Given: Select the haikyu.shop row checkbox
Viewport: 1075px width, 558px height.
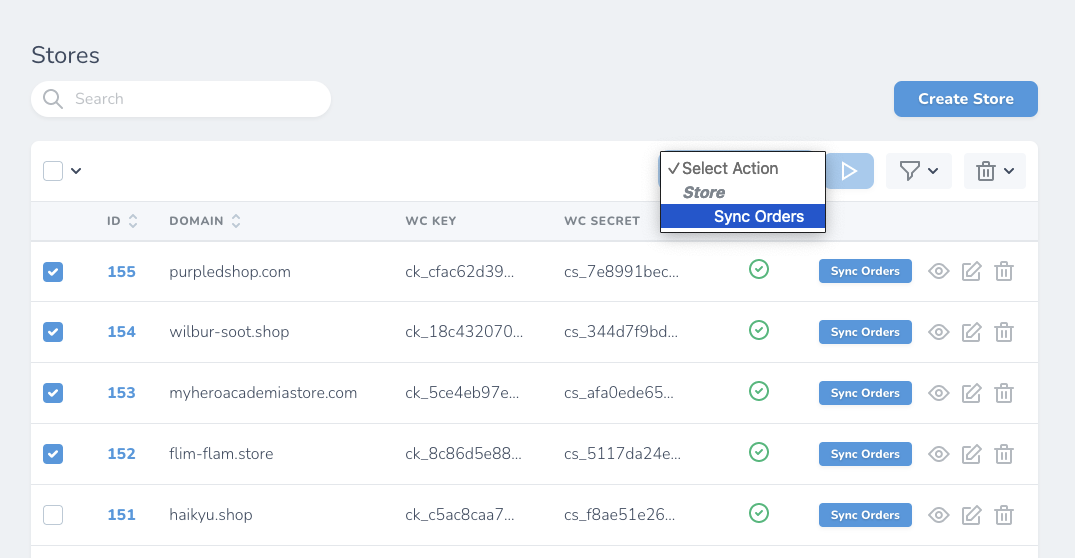Looking at the screenshot, I should point(53,515).
